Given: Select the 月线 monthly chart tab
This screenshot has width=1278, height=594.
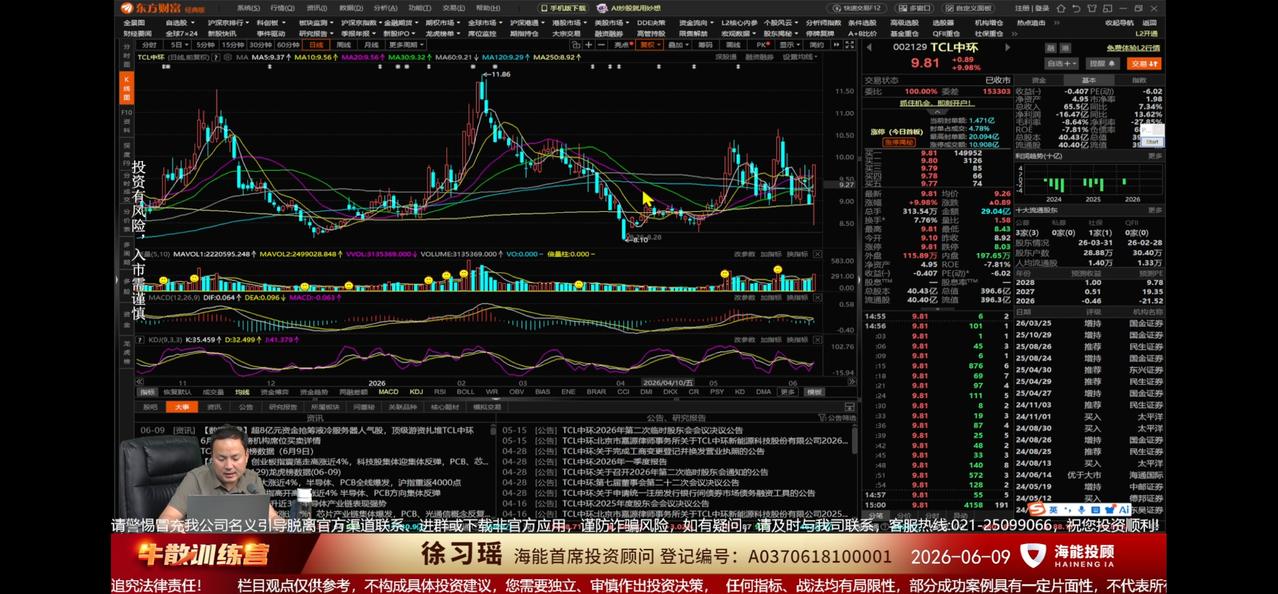Looking at the screenshot, I should [370, 44].
